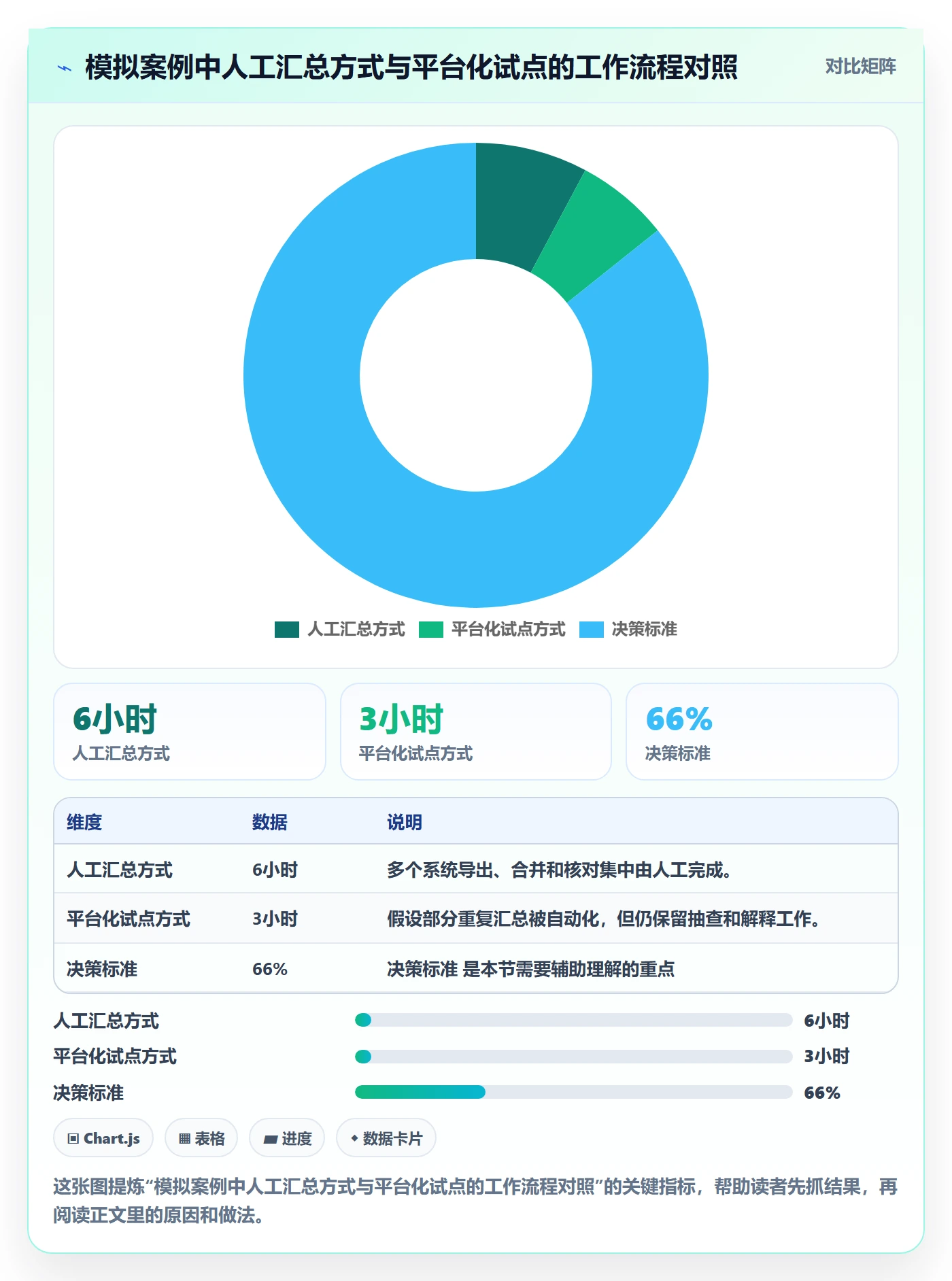Image resolution: width=952 pixels, height=1281 pixels.
Task: Click the 决策标准 progress row label
Action: pyautogui.click(x=88, y=1093)
